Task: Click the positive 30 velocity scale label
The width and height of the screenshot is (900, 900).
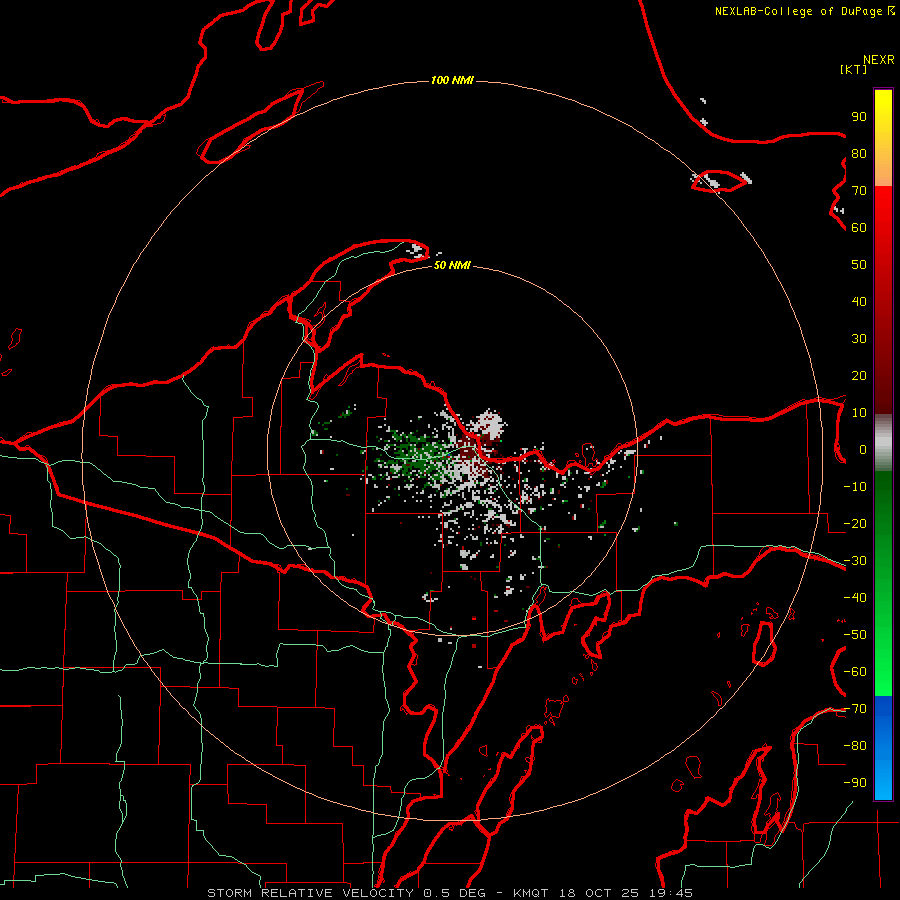Action: click(859, 339)
